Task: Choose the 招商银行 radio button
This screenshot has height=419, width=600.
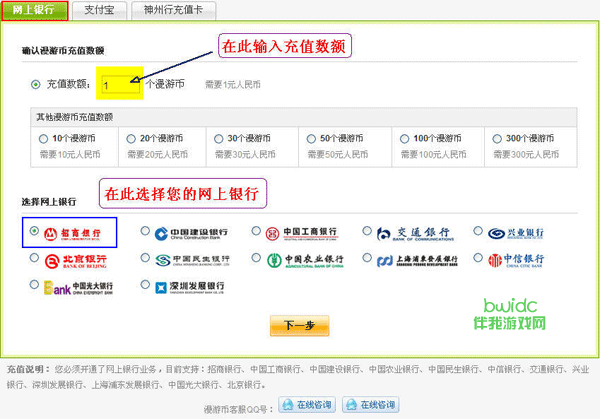Action: pyautogui.click(x=34, y=231)
